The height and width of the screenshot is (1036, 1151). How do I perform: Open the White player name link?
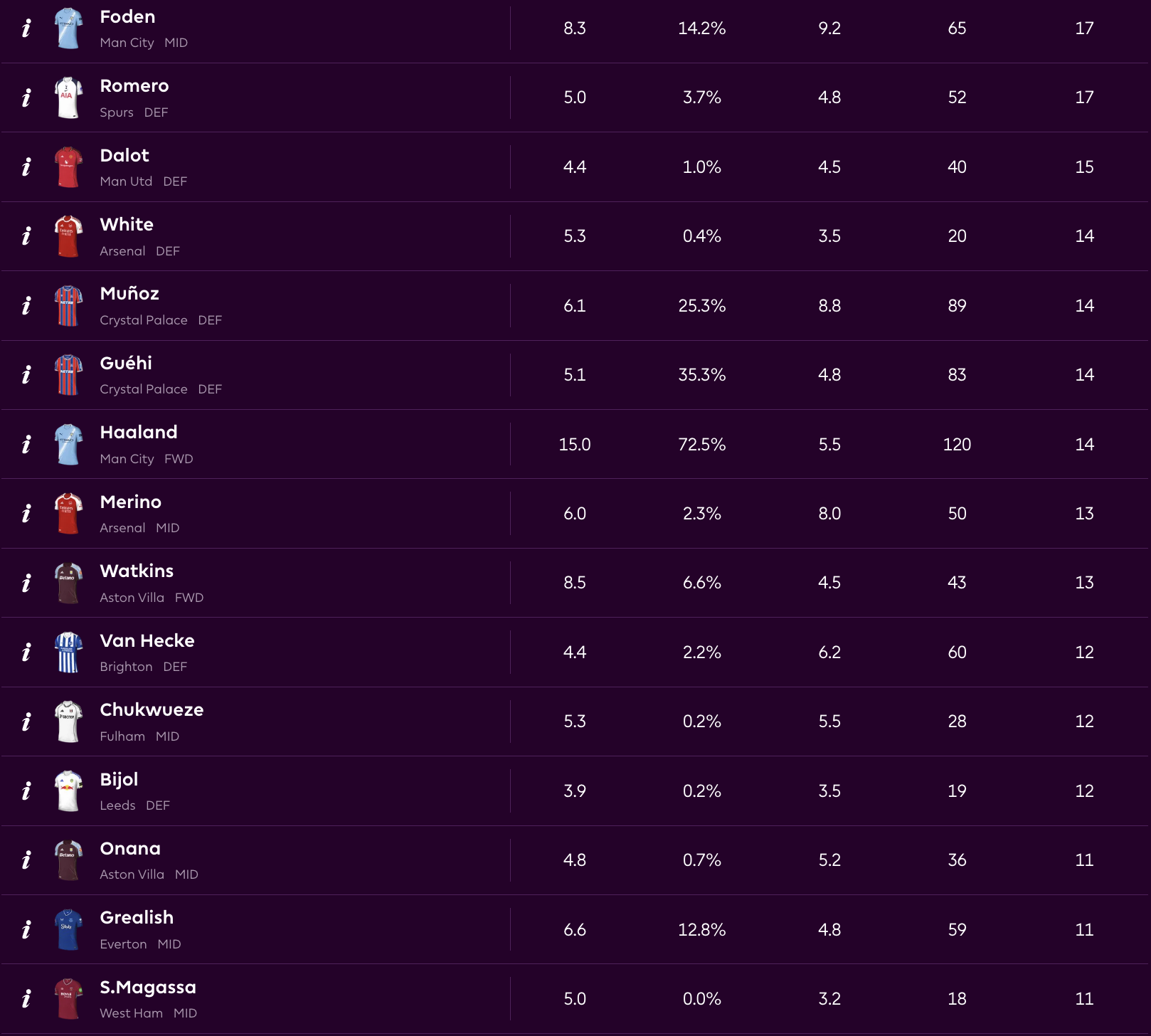pyautogui.click(x=127, y=225)
